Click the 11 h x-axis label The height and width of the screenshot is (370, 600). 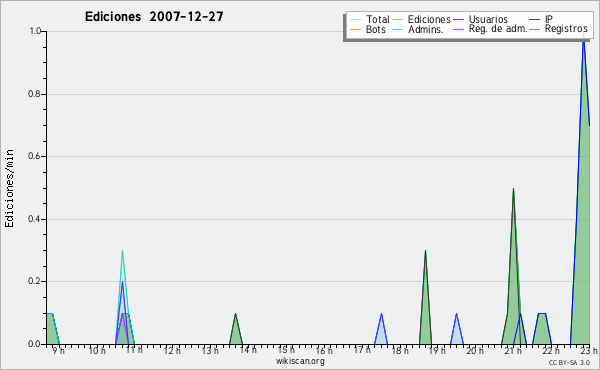(x=134, y=350)
